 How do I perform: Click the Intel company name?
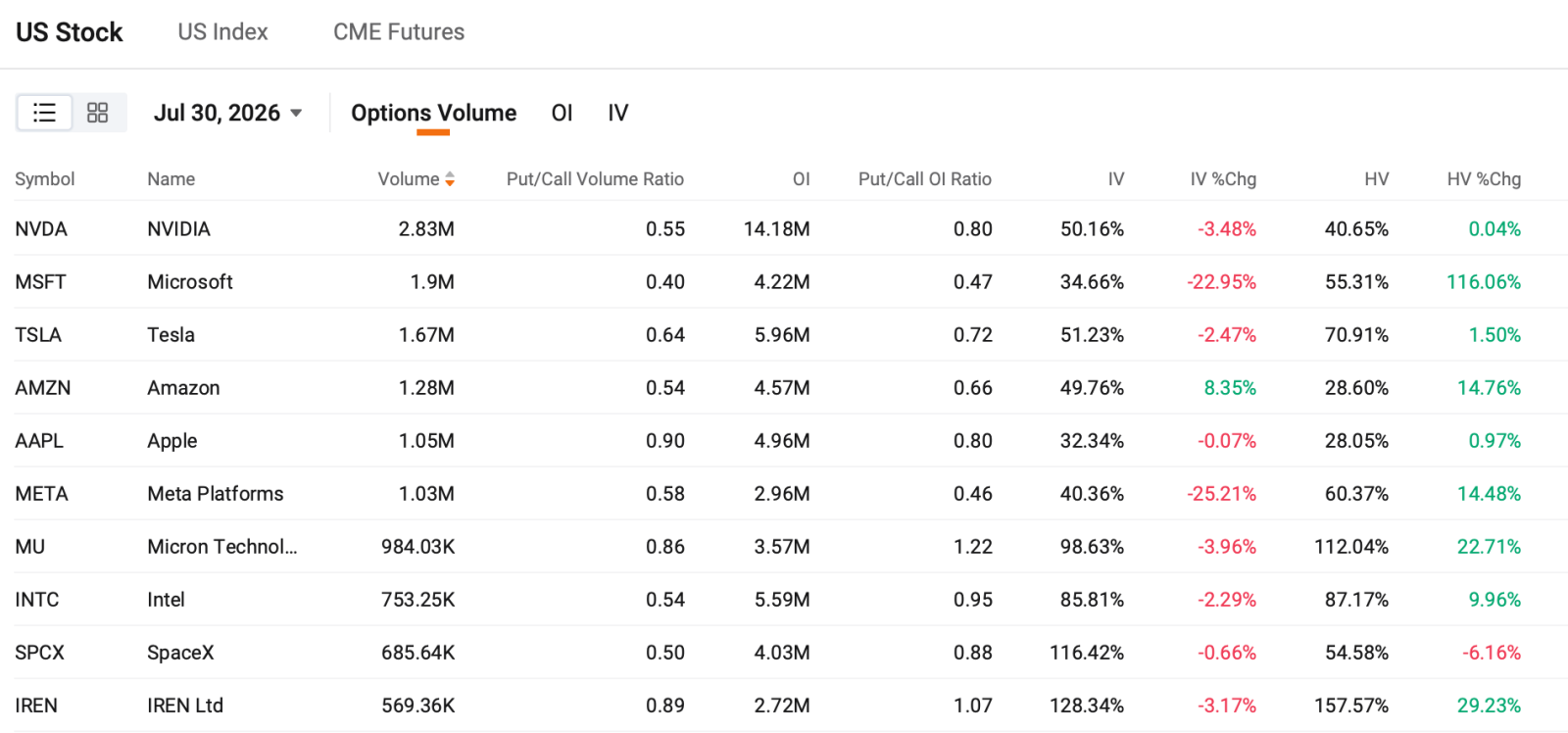tap(166, 600)
